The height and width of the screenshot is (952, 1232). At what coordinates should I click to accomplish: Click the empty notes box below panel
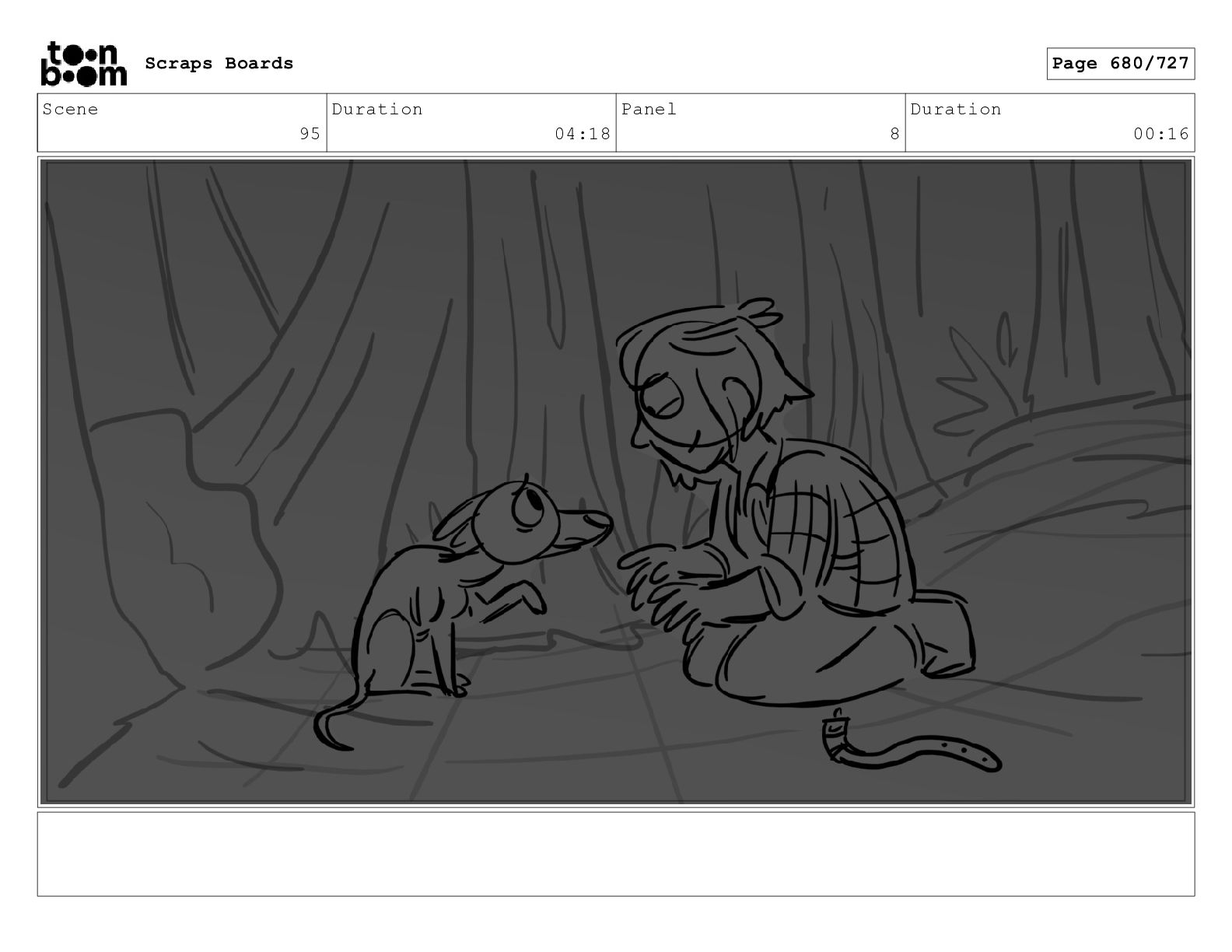pyautogui.click(x=616, y=854)
